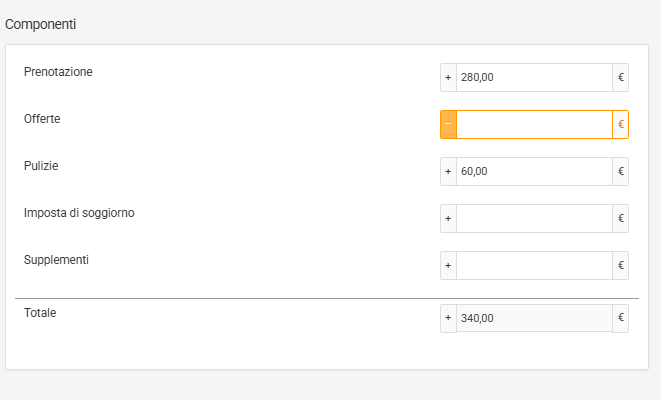
Task: Toggle the plus sign for Prenotazione
Action: click(448, 78)
